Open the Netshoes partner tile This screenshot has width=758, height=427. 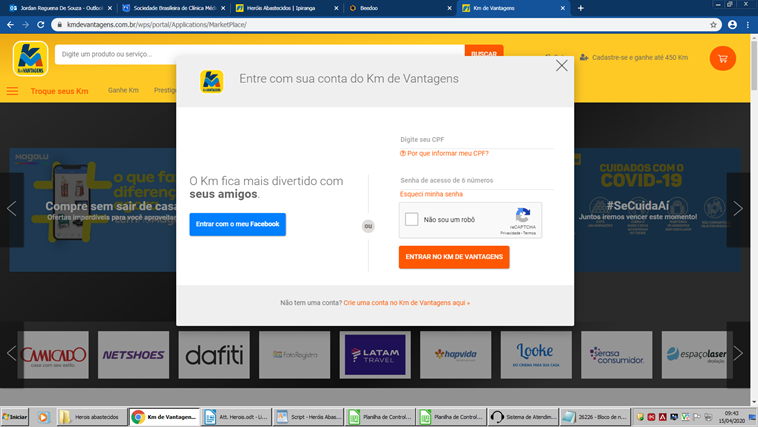coord(133,355)
